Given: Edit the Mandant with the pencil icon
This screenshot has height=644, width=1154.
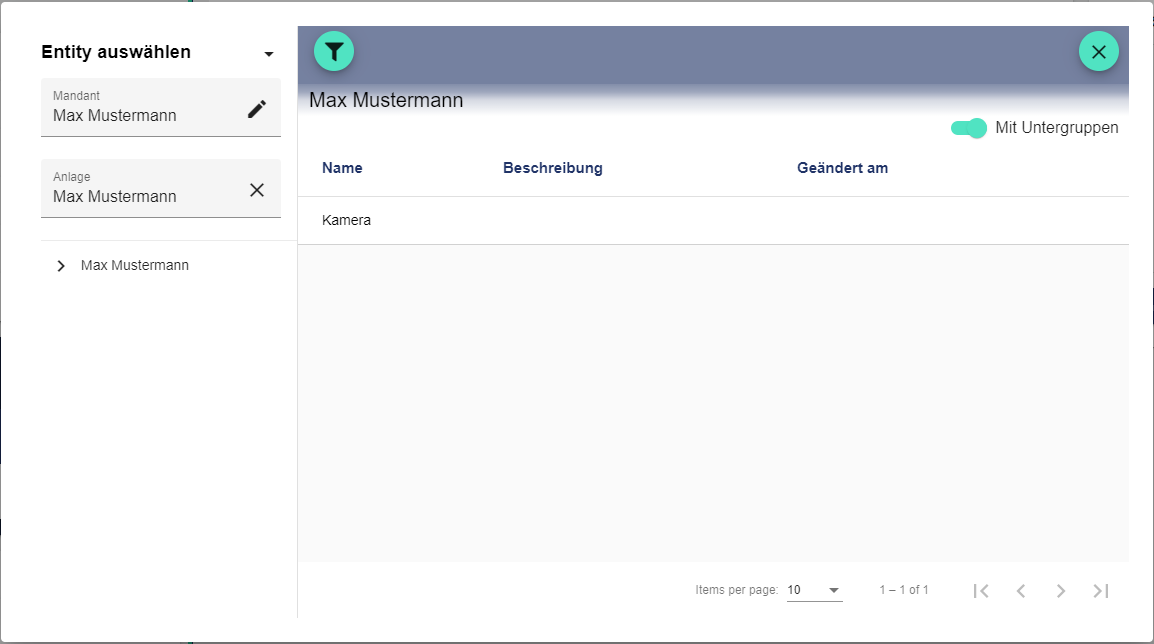Looking at the screenshot, I should coord(257,109).
